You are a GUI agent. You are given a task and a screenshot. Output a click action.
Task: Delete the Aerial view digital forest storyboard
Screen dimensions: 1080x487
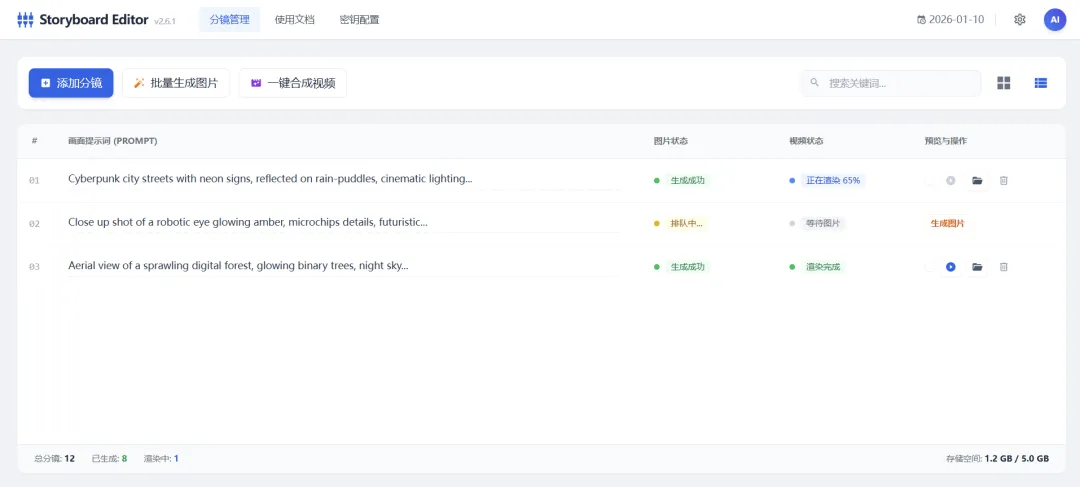1004,267
